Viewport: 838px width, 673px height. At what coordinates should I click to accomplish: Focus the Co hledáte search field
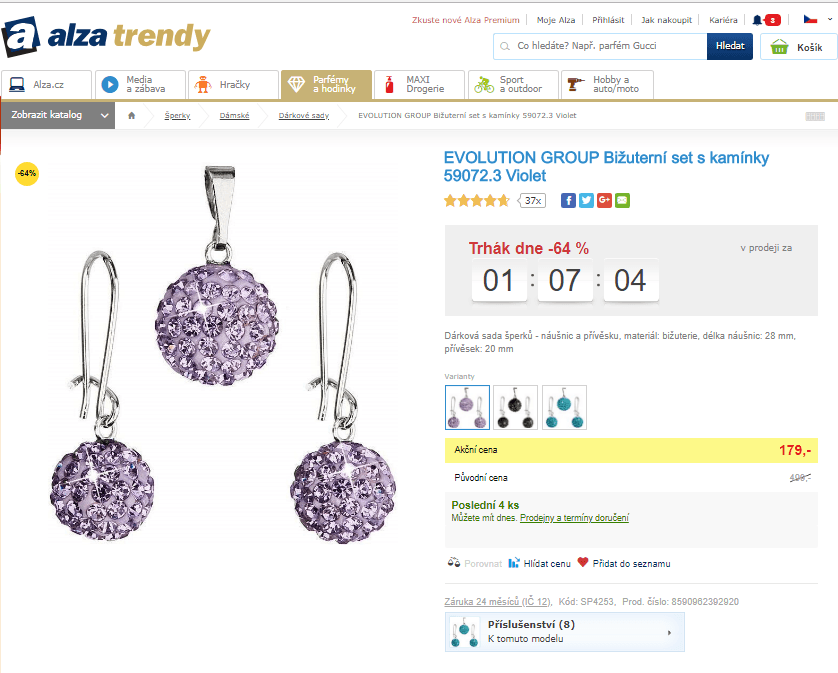pos(600,46)
